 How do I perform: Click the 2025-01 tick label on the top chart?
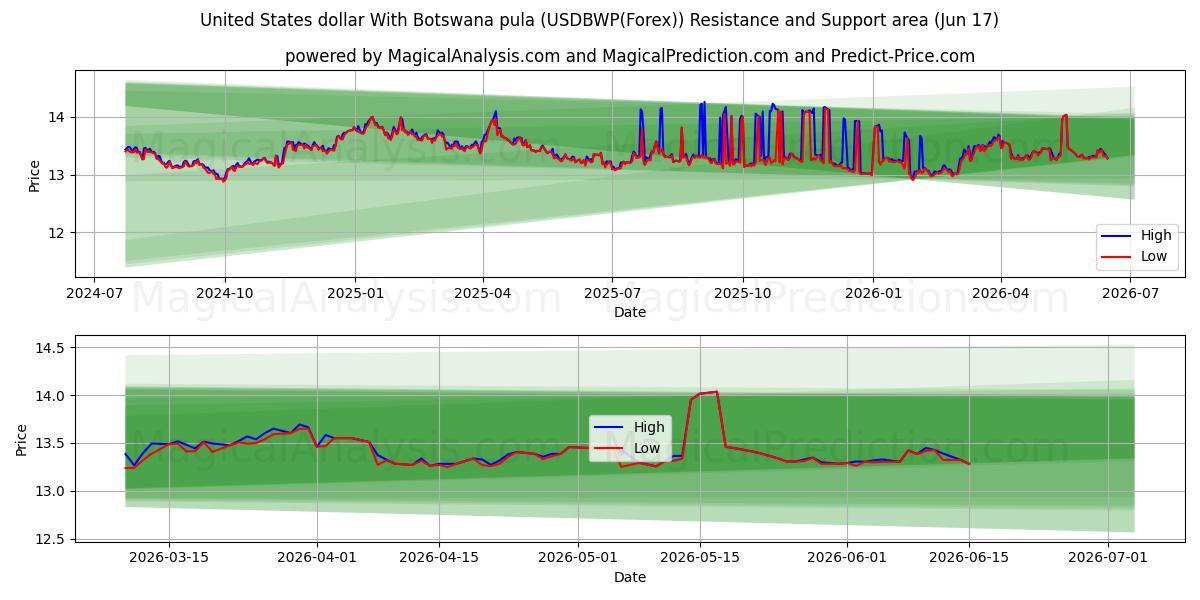355,294
